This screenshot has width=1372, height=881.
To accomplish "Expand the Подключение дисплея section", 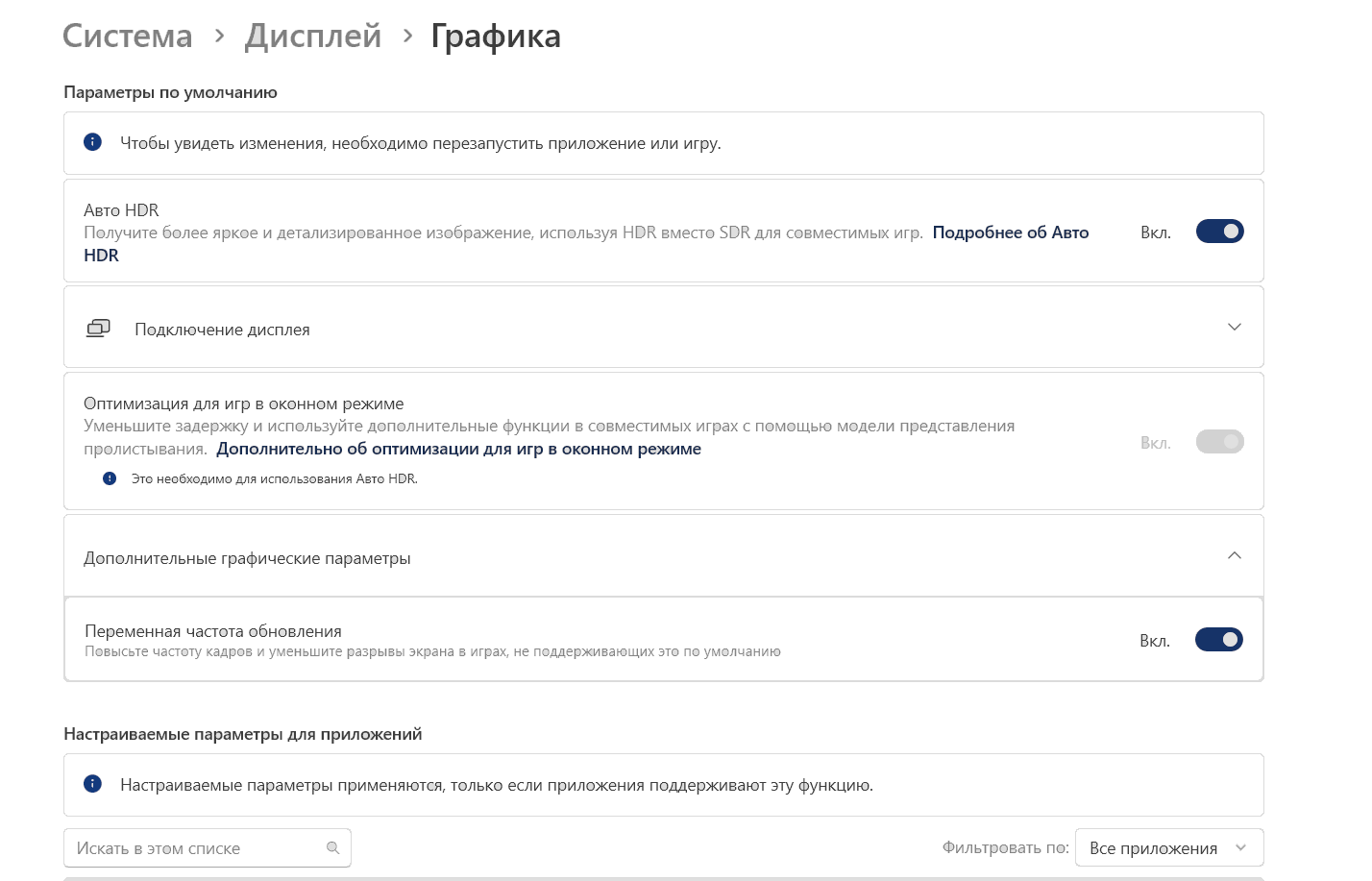I will (1235, 328).
